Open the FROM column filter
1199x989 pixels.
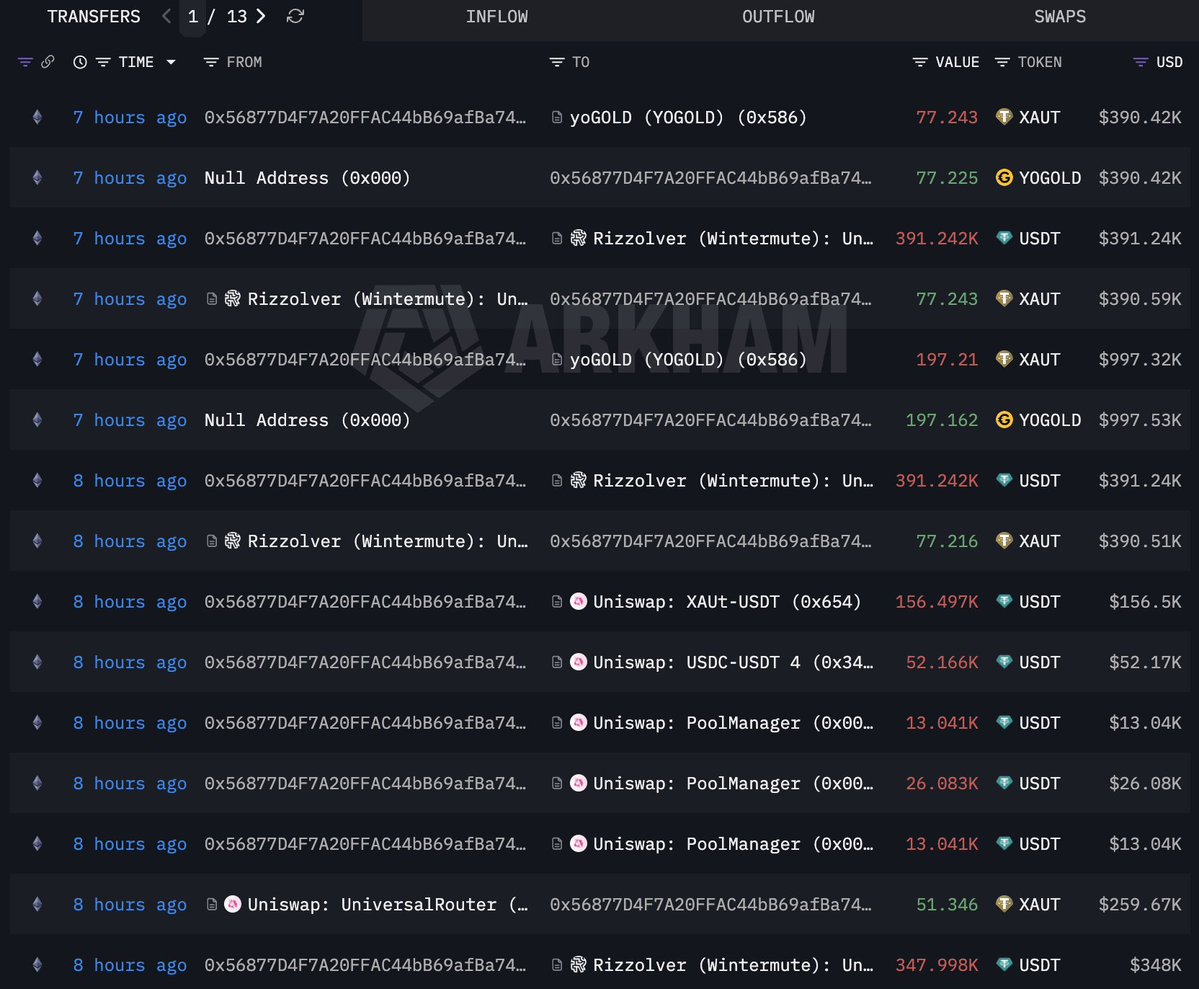(x=211, y=62)
